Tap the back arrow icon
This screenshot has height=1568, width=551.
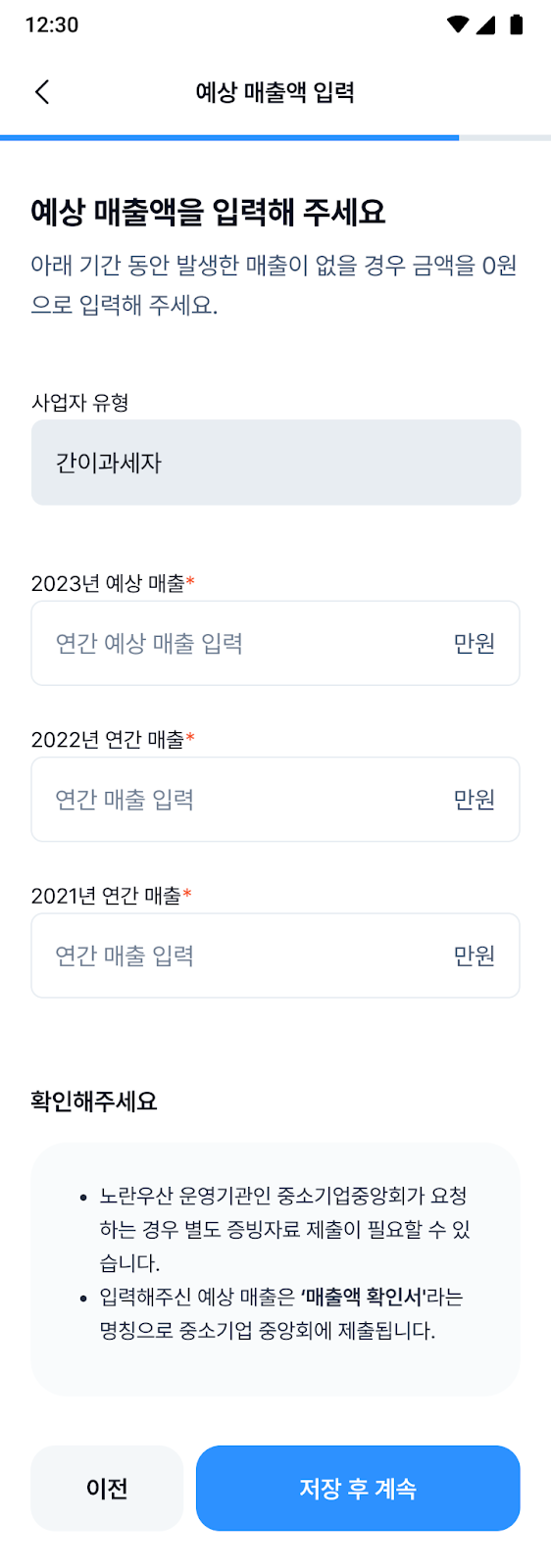pos(42,92)
